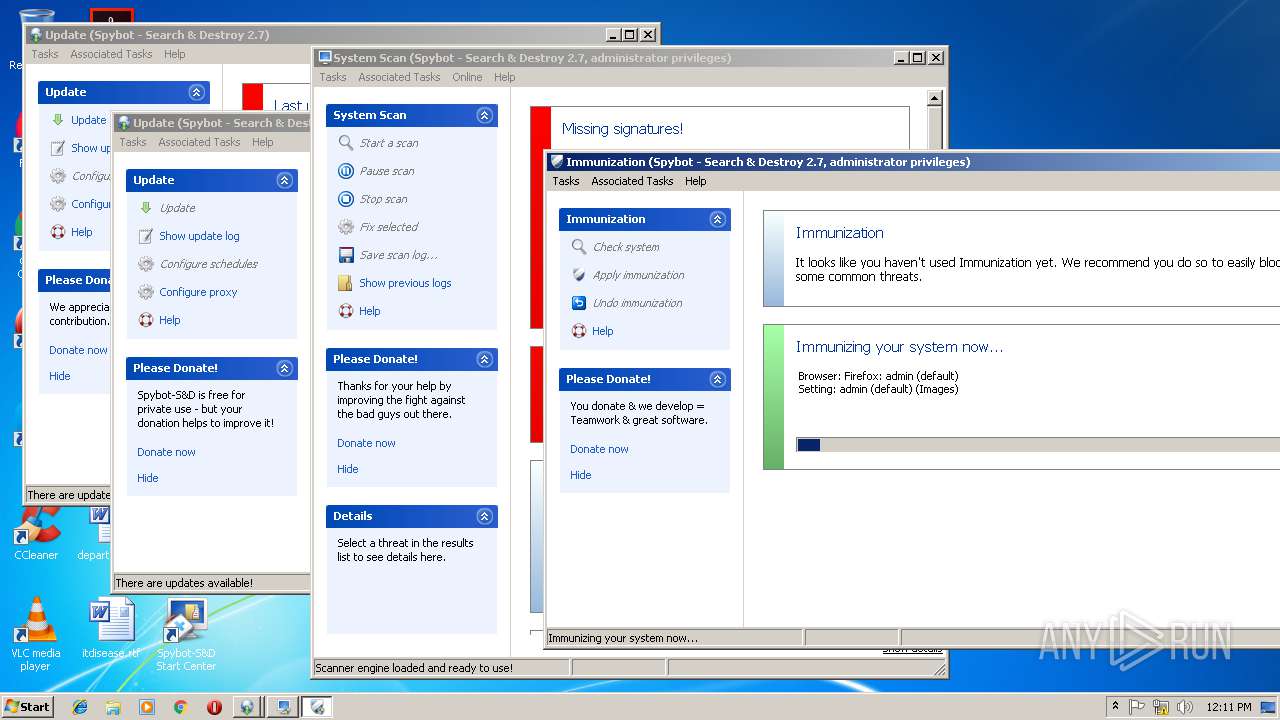Click the Stop scan icon
The width and height of the screenshot is (1280, 720).
(x=346, y=199)
